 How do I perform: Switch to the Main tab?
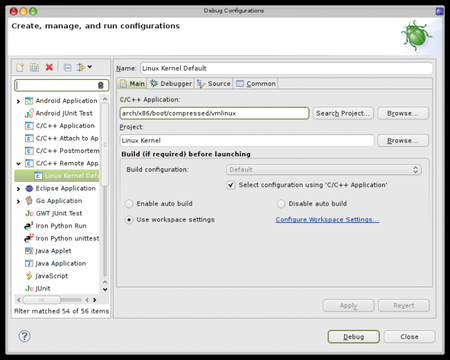click(133, 84)
